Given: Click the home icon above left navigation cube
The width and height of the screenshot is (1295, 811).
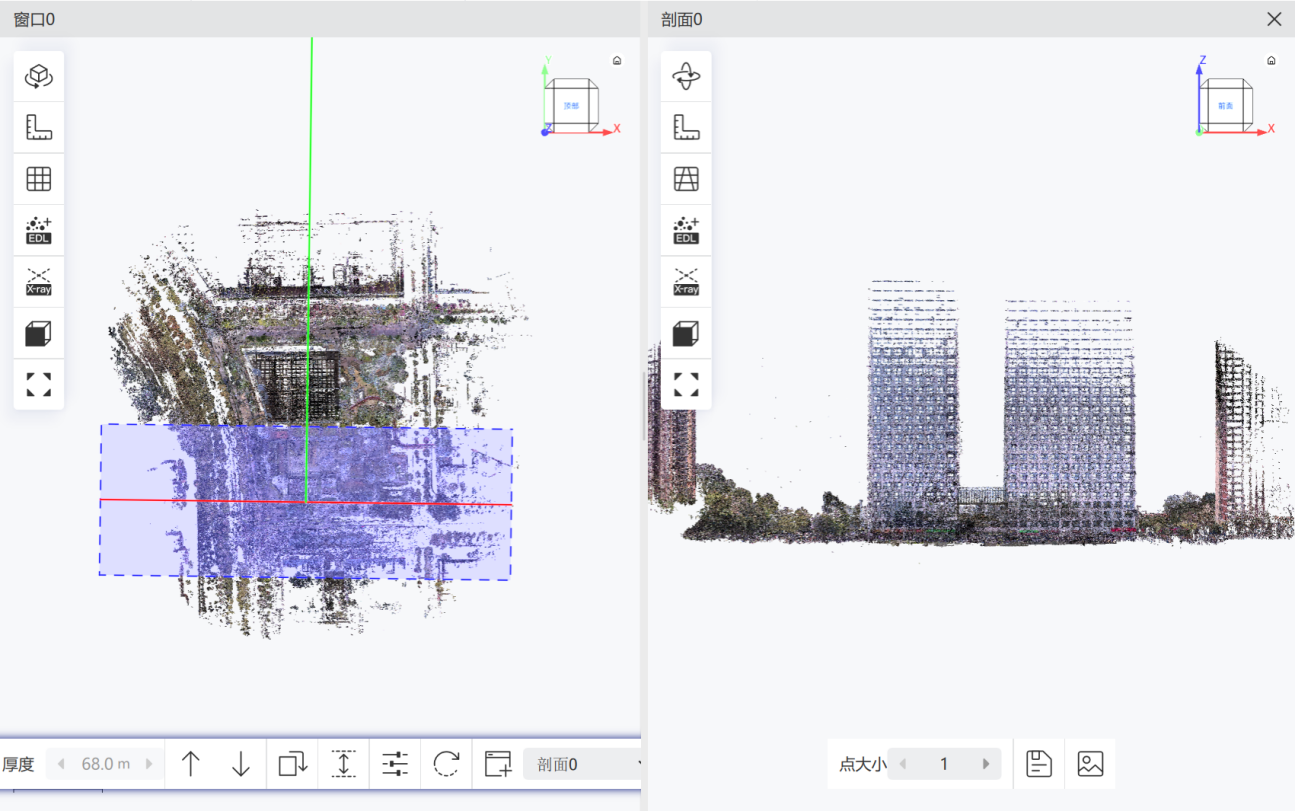Looking at the screenshot, I should [617, 60].
